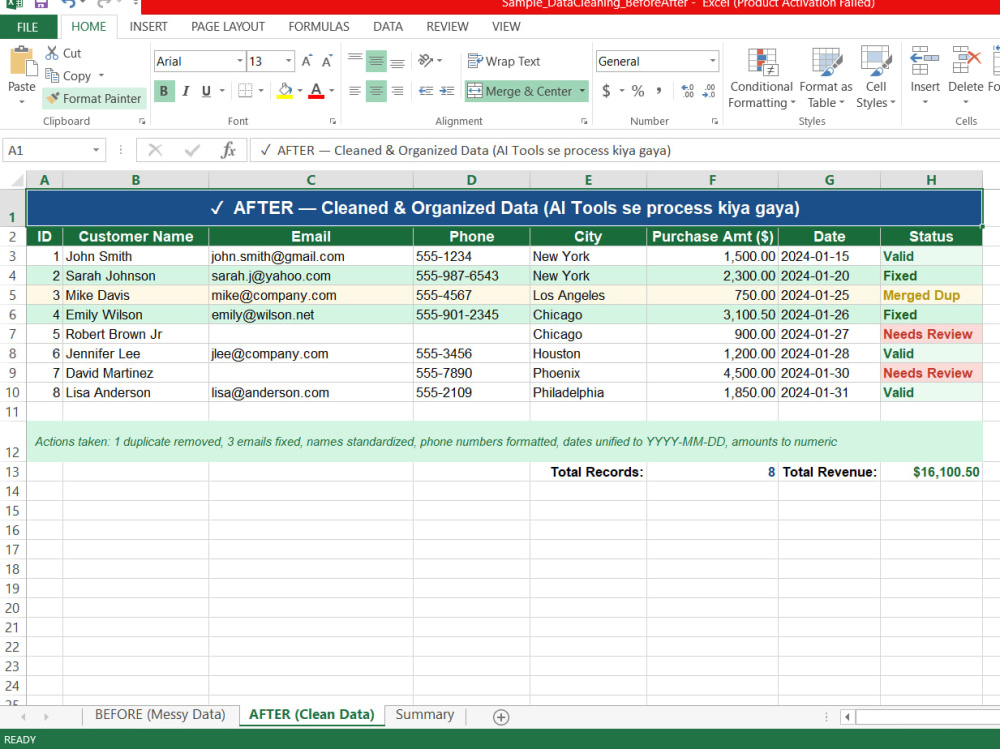Apply comma style

click(659, 91)
